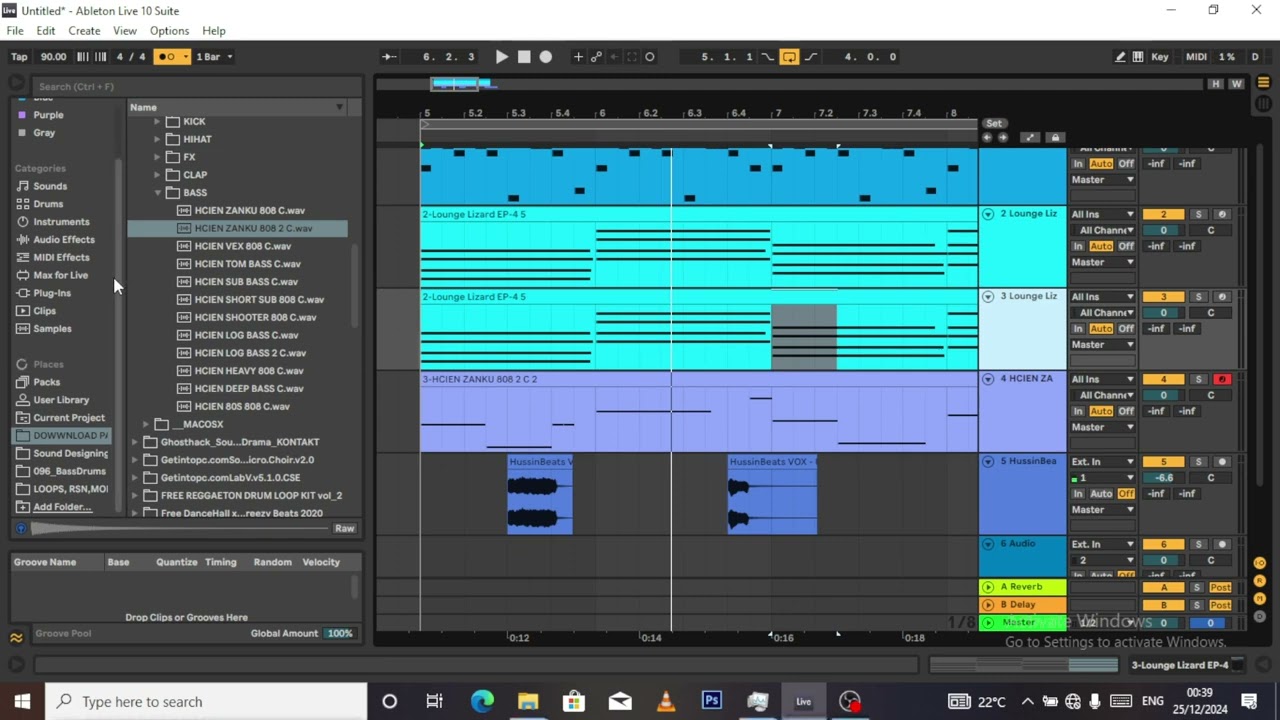Viewport: 1280px width, 720px height.
Task: Open the View menu
Action: click(125, 31)
